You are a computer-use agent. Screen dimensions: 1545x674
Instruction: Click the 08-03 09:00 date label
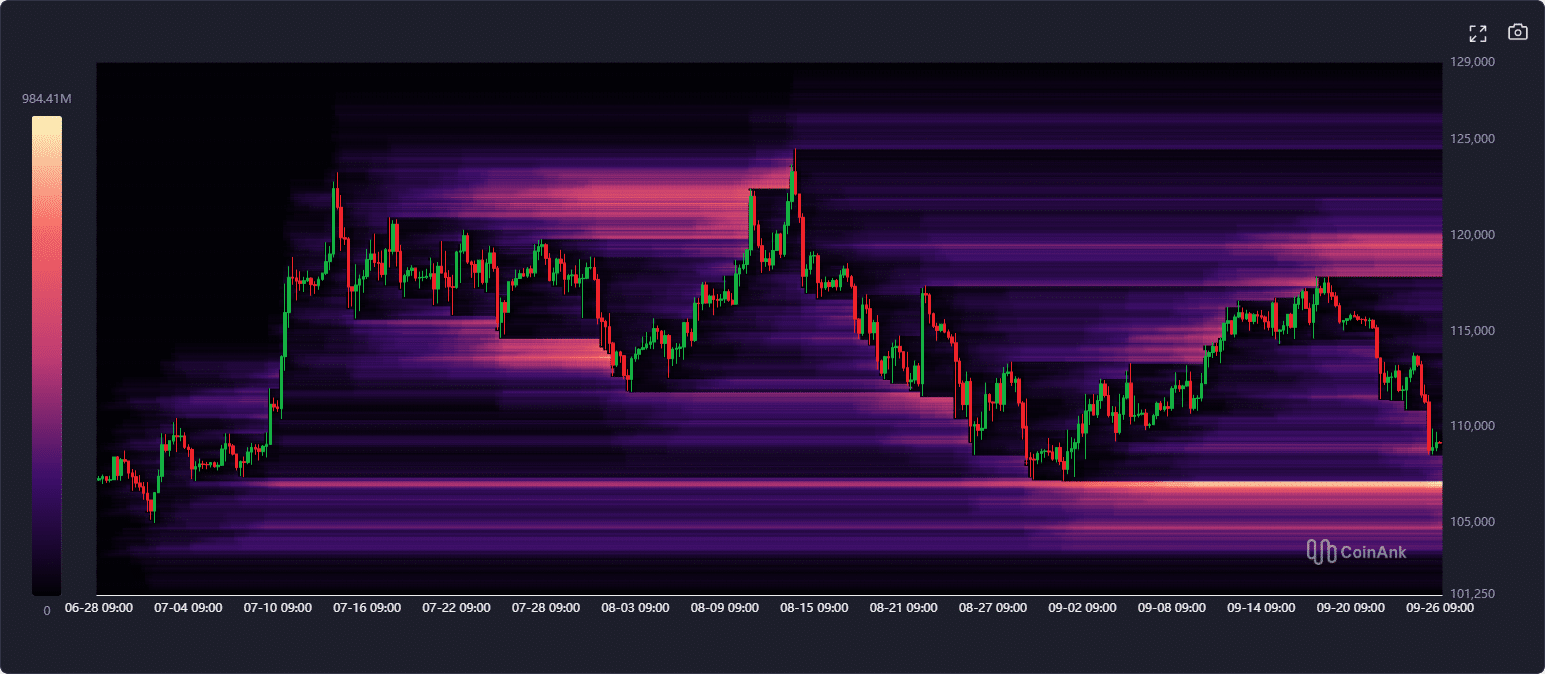(635, 607)
